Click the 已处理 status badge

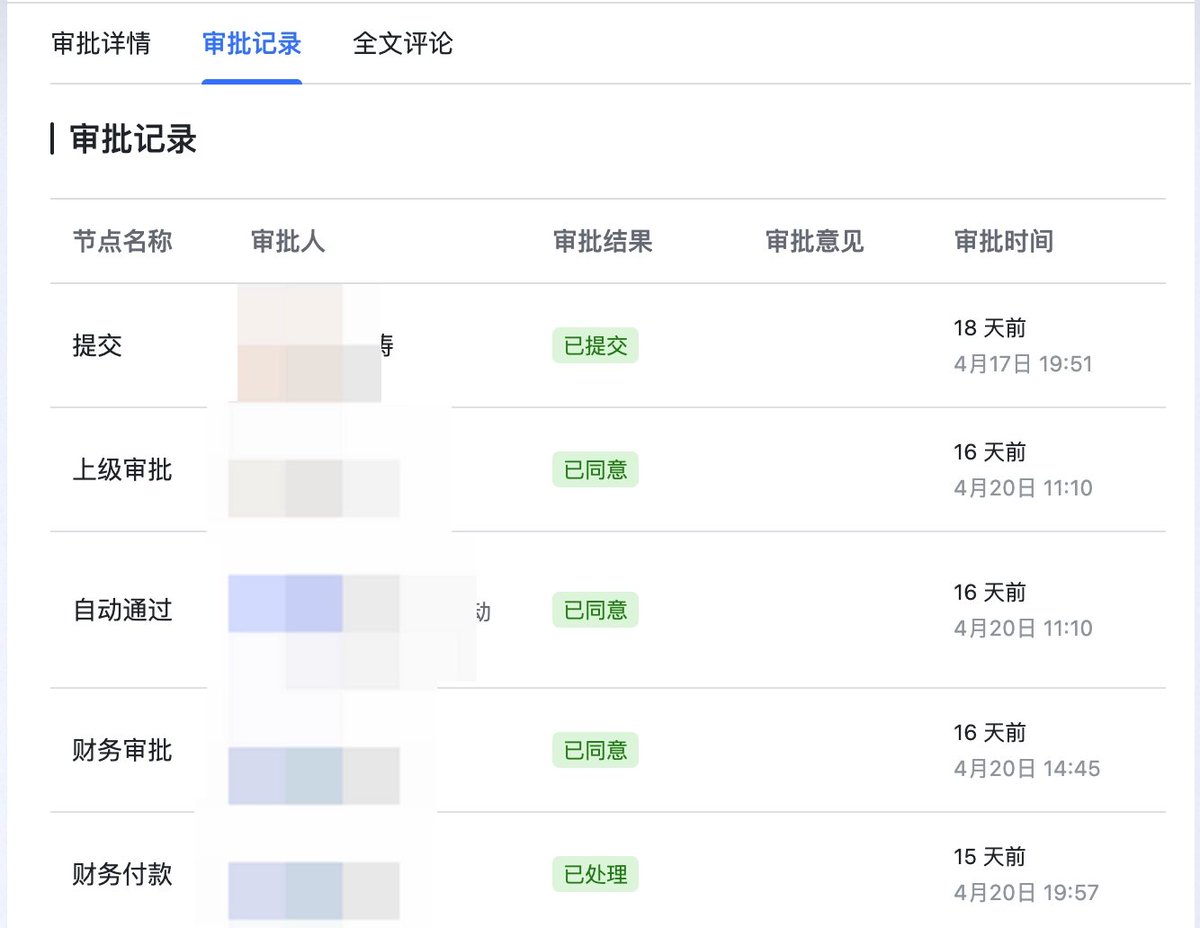pyautogui.click(x=595, y=875)
